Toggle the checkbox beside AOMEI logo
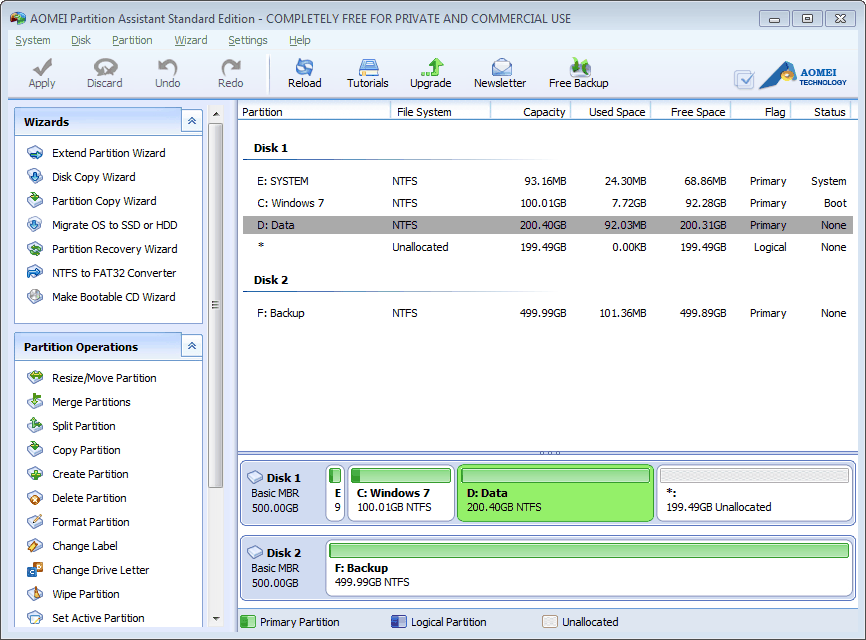This screenshot has height=640, width=866. pos(744,79)
